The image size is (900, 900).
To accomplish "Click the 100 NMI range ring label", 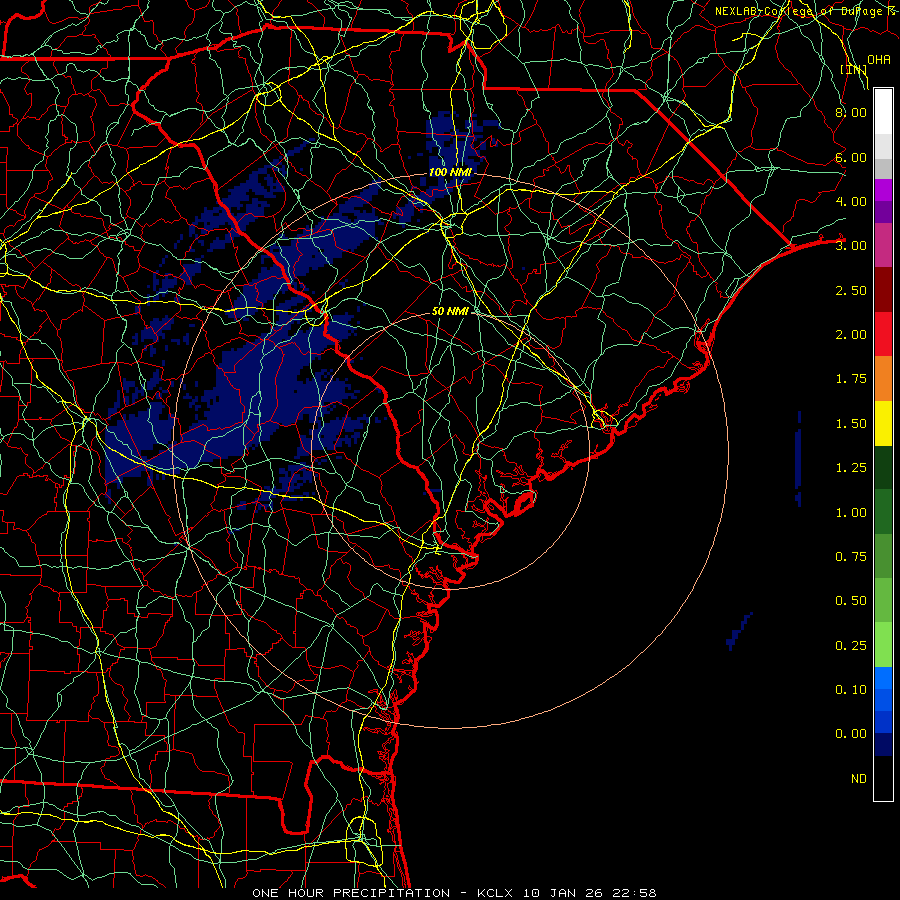I will click(x=450, y=172).
